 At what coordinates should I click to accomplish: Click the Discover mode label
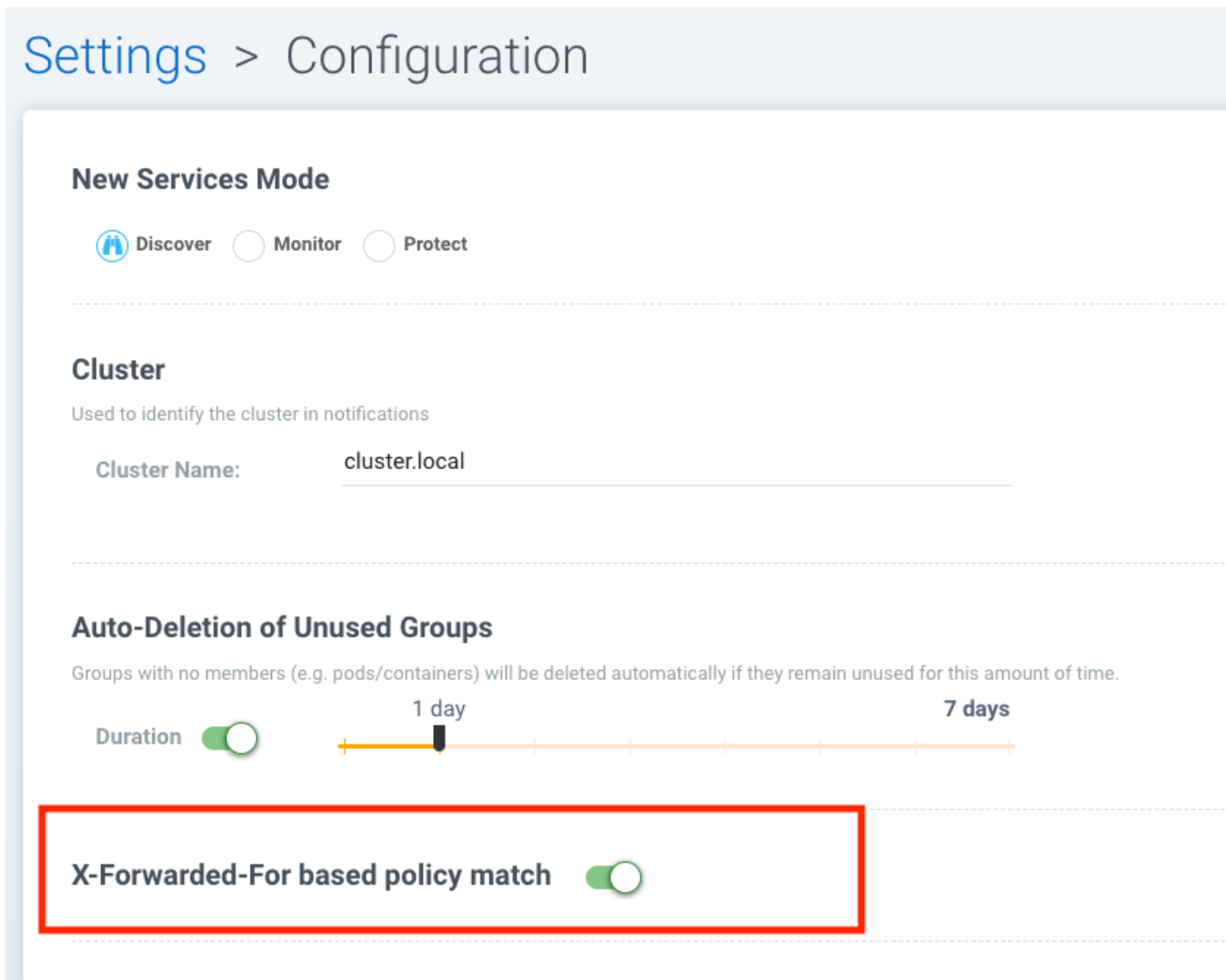(173, 245)
